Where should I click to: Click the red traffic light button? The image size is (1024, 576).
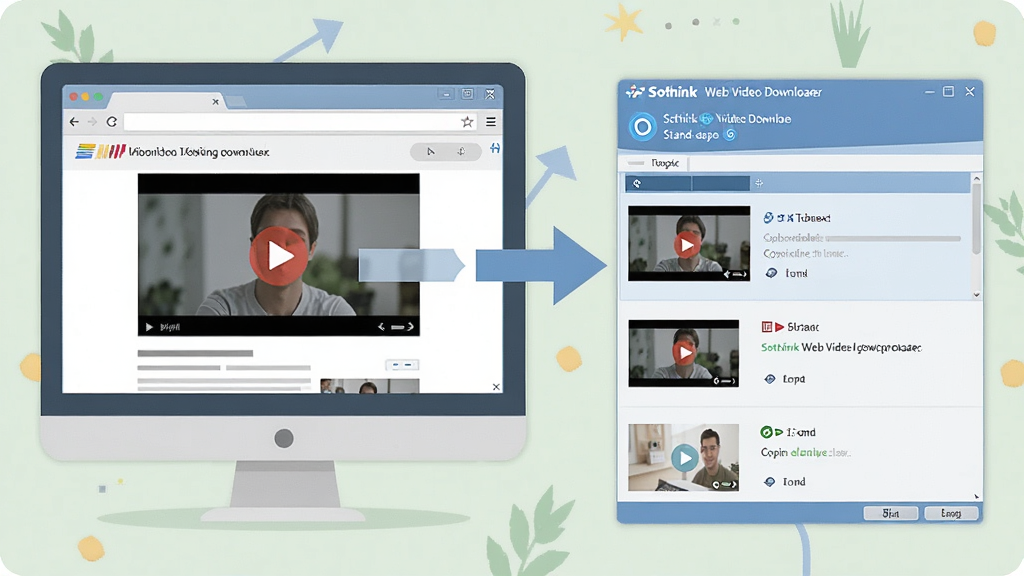pyautogui.click(x=74, y=97)
